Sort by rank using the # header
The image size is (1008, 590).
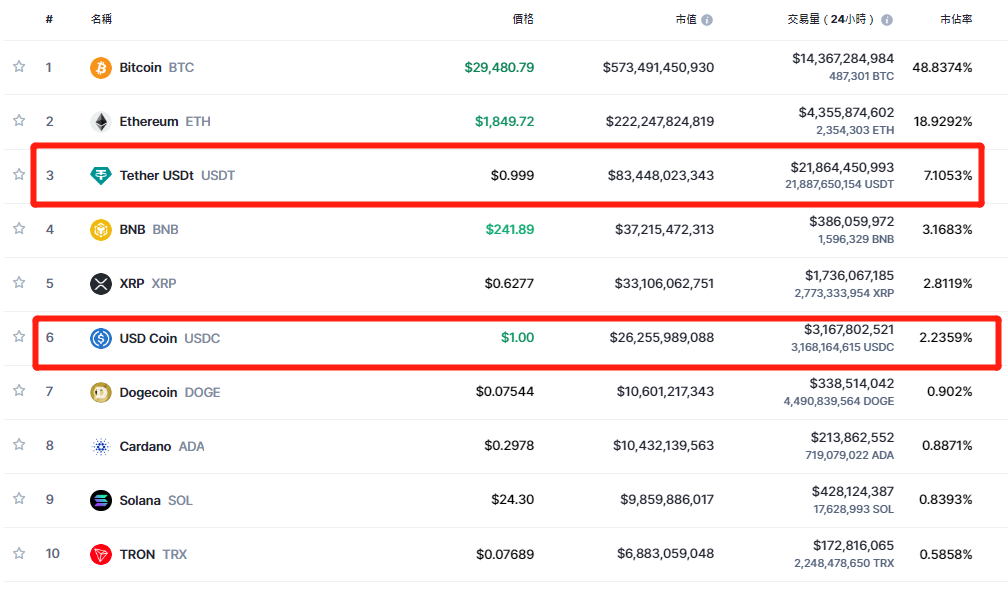pos(49,19)
